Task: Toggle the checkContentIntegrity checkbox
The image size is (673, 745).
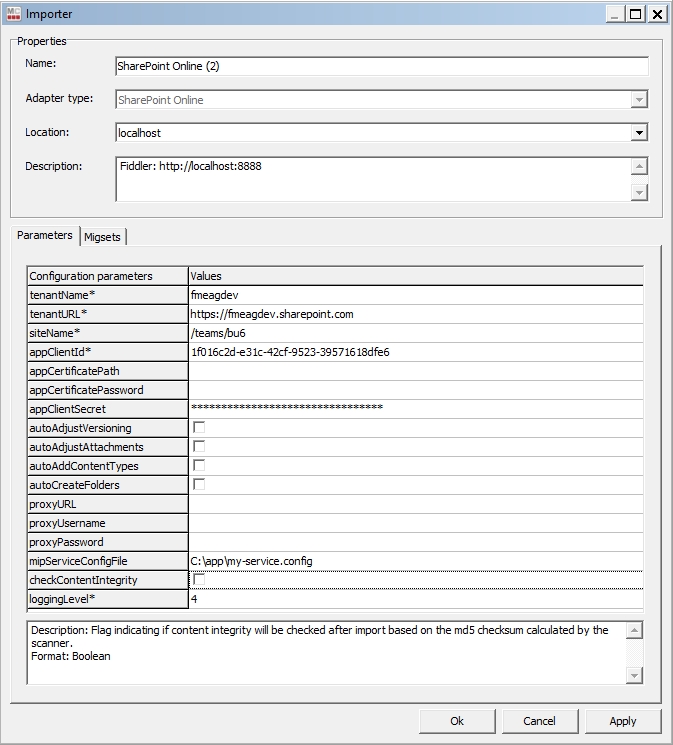Action: coord(199,580)
